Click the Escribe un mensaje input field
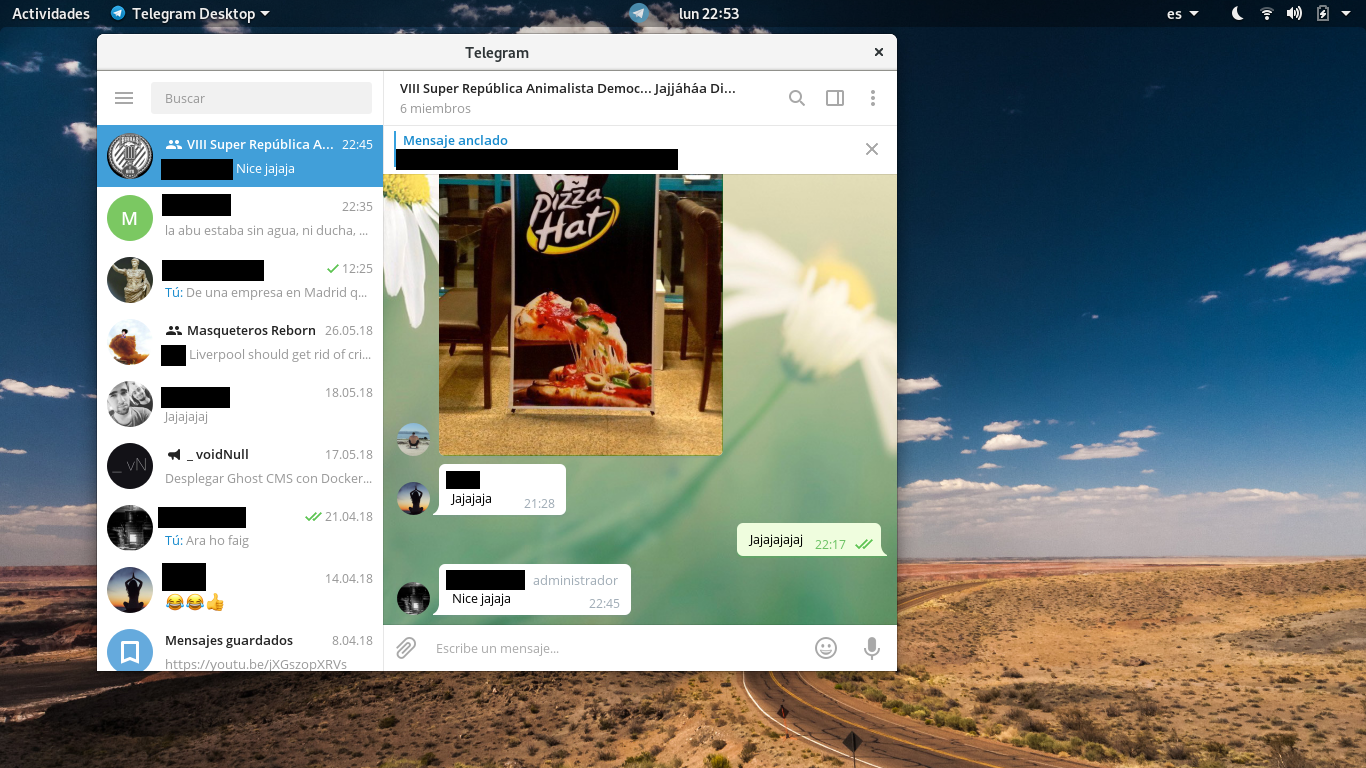 (x=600, y=648)
